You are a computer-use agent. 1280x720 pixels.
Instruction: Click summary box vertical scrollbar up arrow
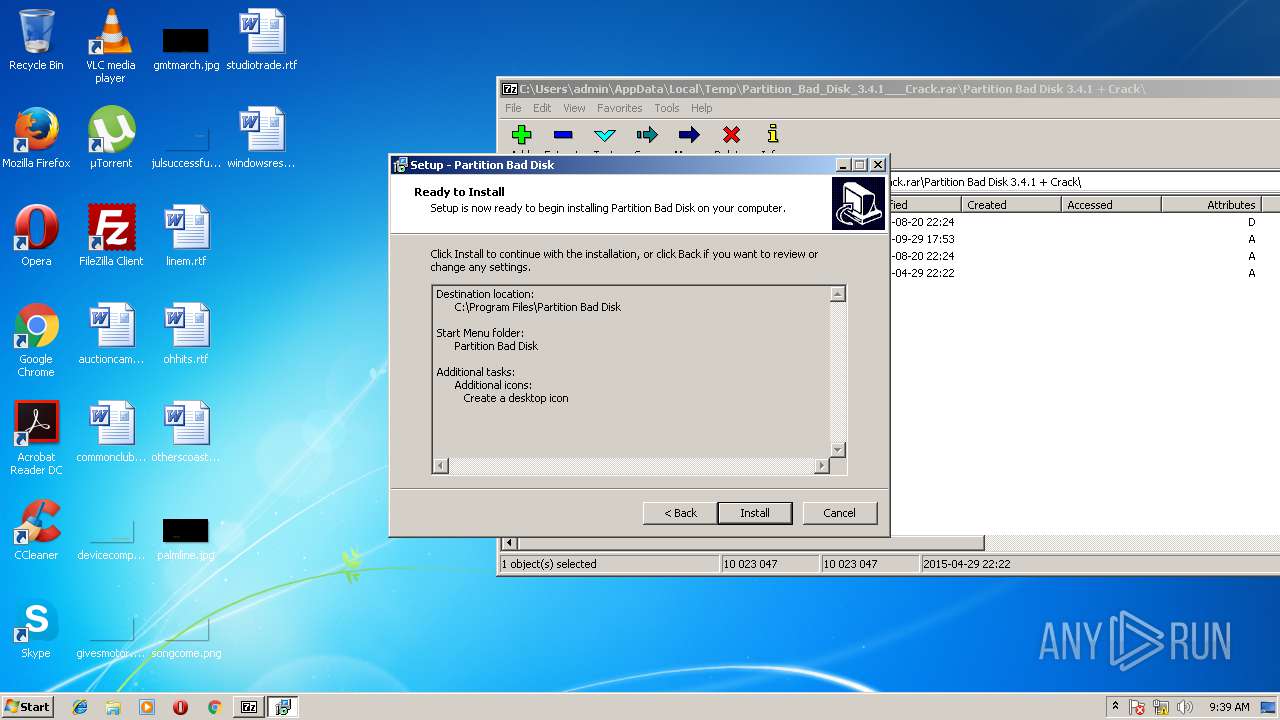click(838, 294)
